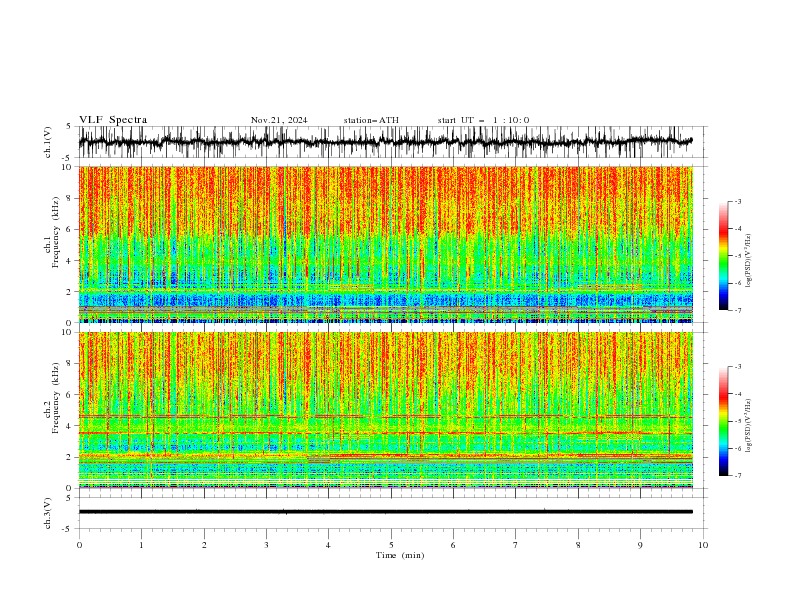
Task: Click the '-7' value on lower colorbar
Action: (737, 476)
